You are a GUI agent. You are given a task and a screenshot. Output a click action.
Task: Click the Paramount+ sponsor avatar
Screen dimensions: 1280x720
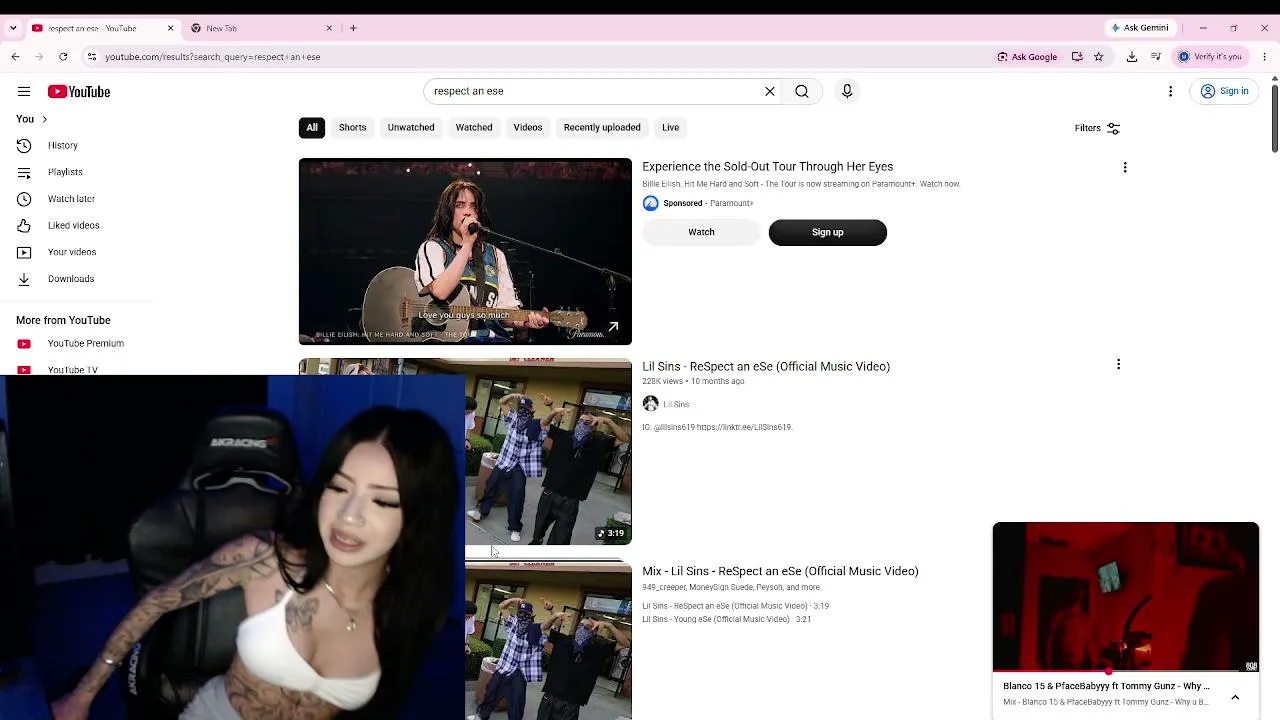click(651, 203)
